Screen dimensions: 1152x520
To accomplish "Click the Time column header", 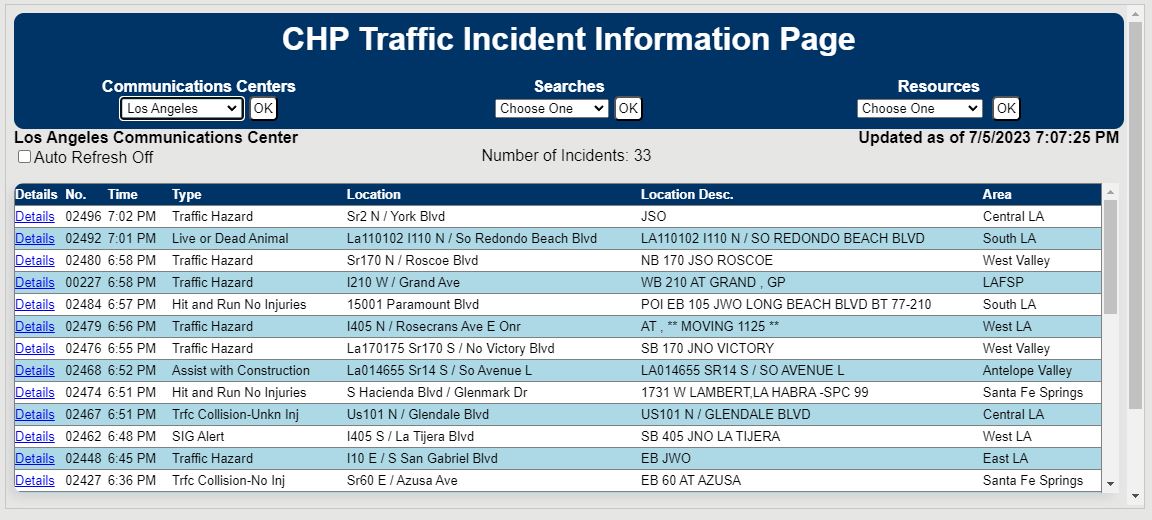I will point(122,195).
